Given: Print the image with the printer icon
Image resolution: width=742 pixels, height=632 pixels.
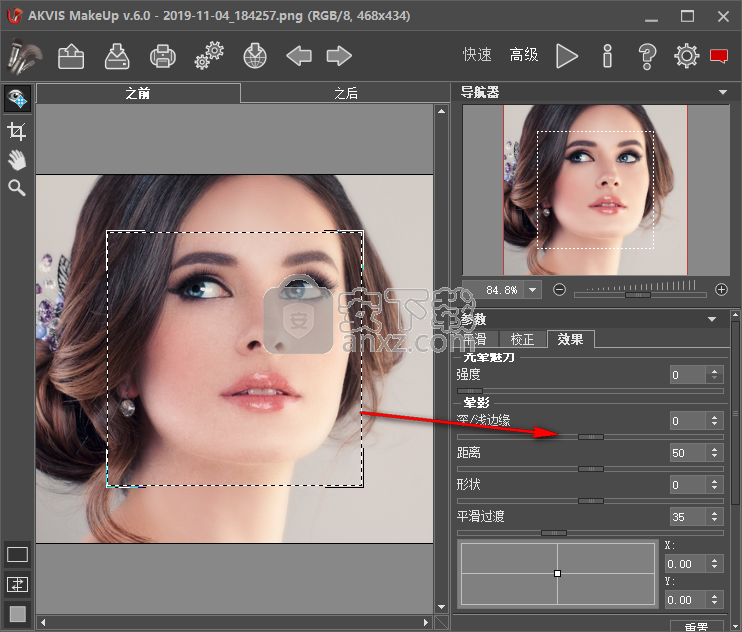Looking at the screenshot, I should click(163, 56).
